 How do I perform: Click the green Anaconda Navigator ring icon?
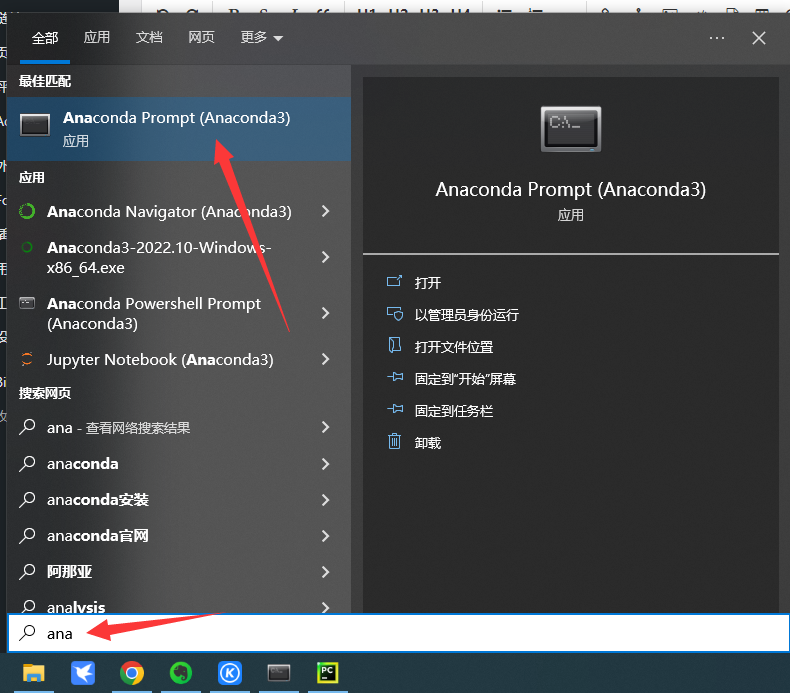(27, 211)
